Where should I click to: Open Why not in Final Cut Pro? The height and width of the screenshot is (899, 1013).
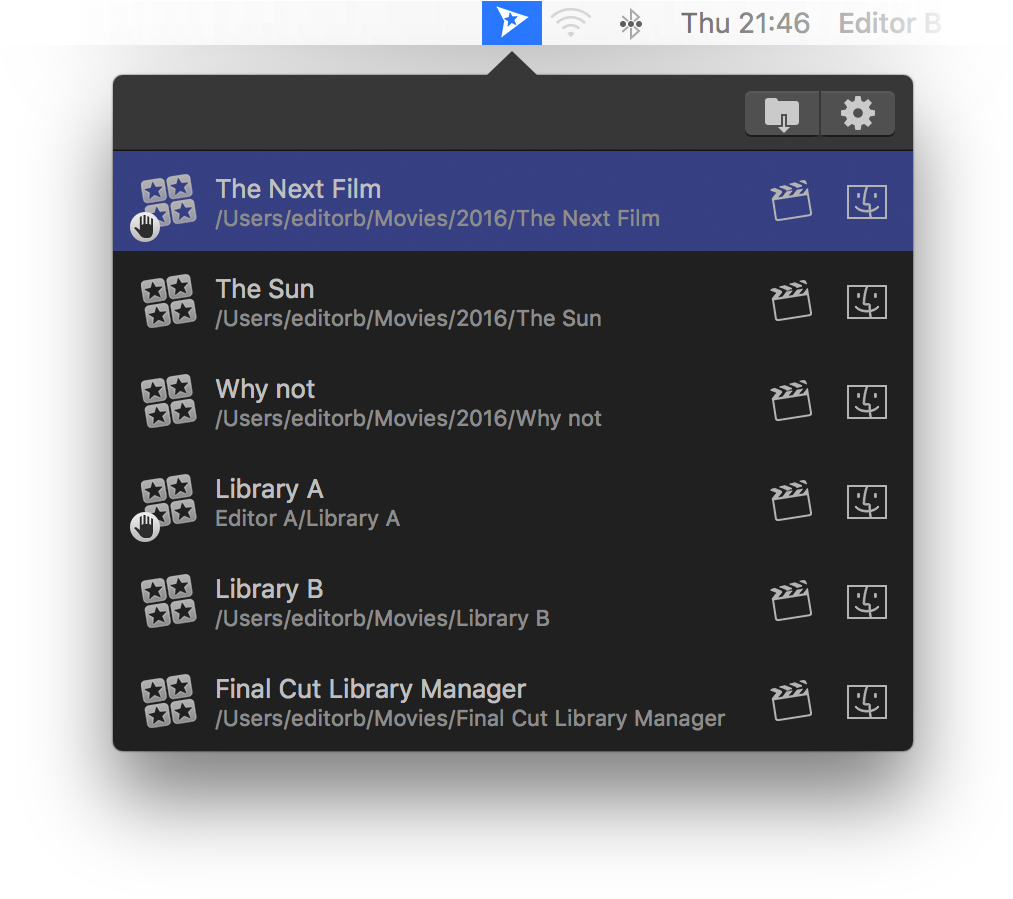point(791,400)
